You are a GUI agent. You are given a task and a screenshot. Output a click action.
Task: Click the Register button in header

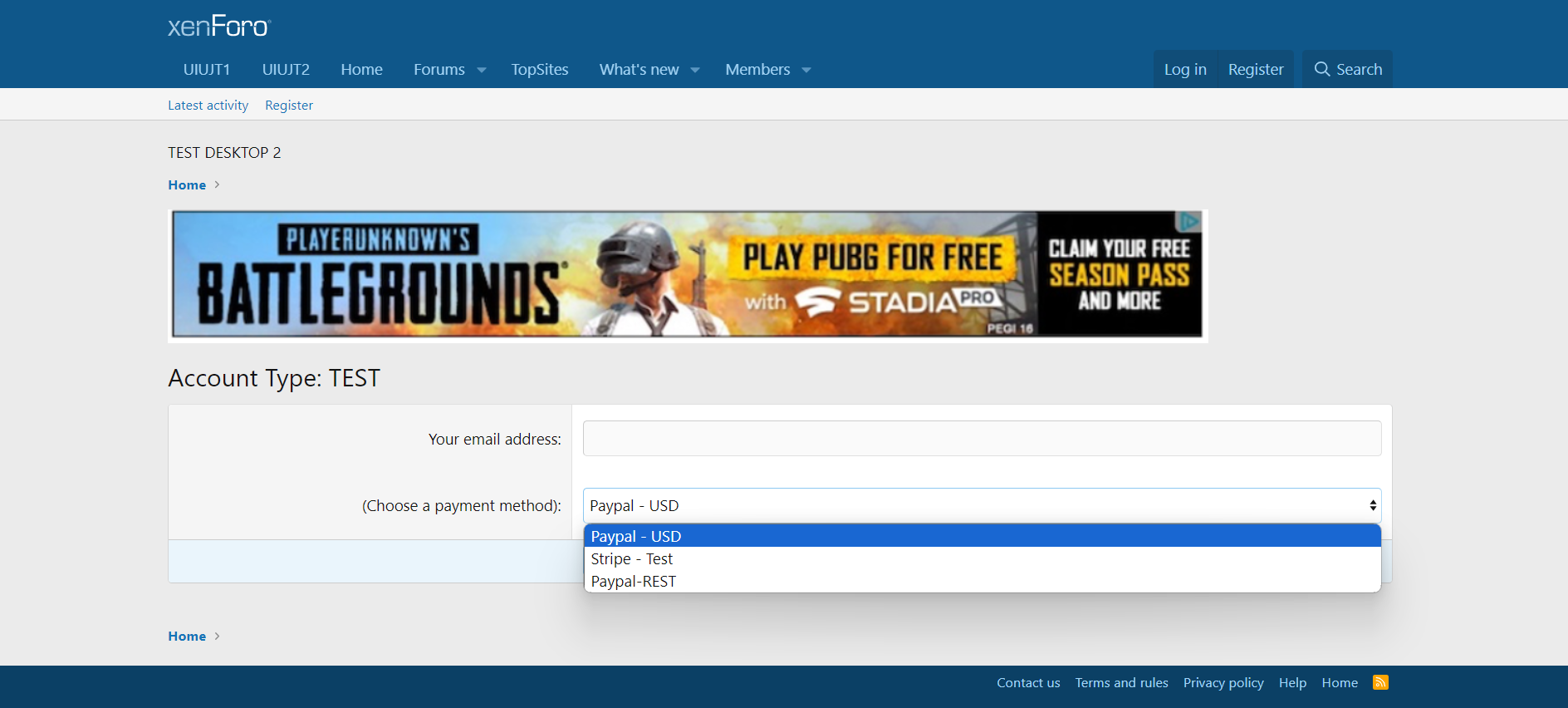point(1256,70)
